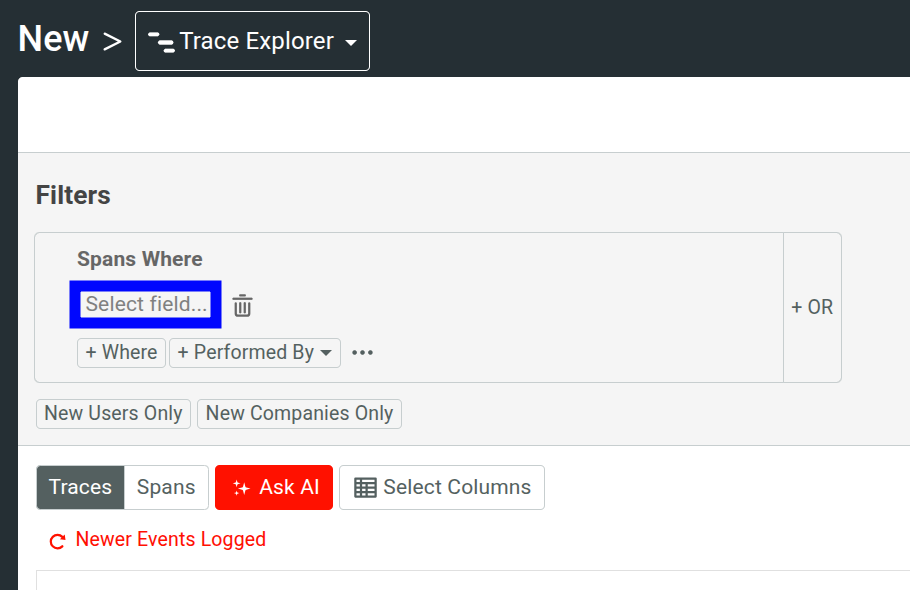This screenshot has height=590, width=910.
Task: Click inside the Select field input box
Action: 145,304
